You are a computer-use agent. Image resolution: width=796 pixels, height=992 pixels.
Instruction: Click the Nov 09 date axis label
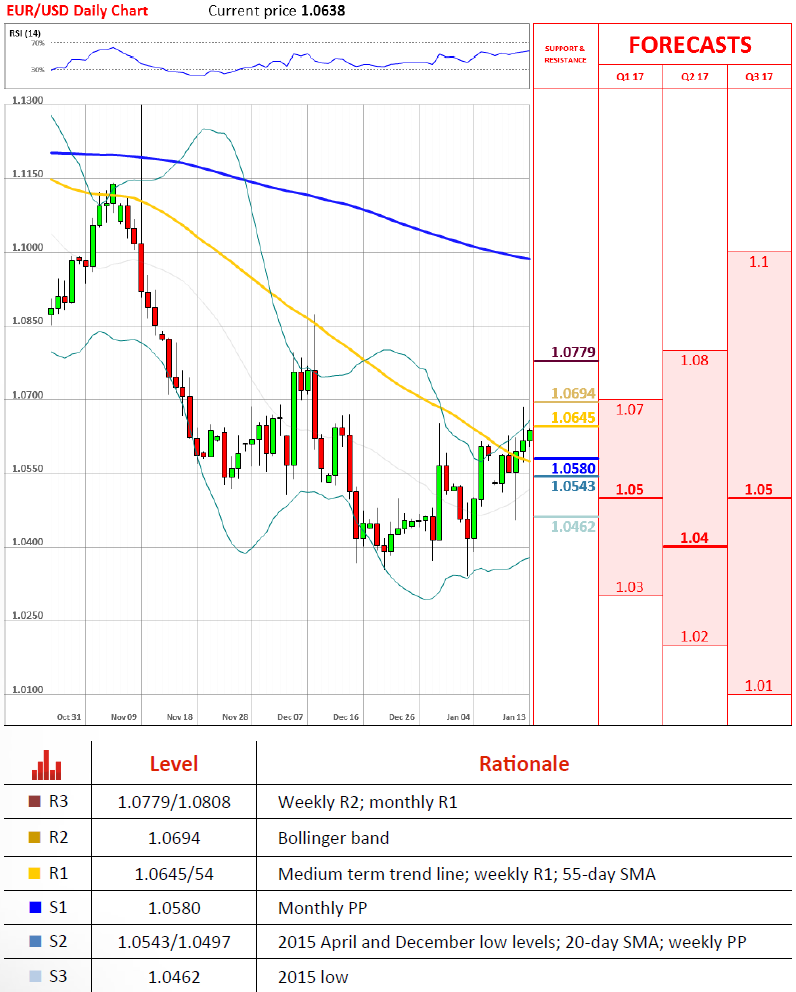tap(124, 717)
